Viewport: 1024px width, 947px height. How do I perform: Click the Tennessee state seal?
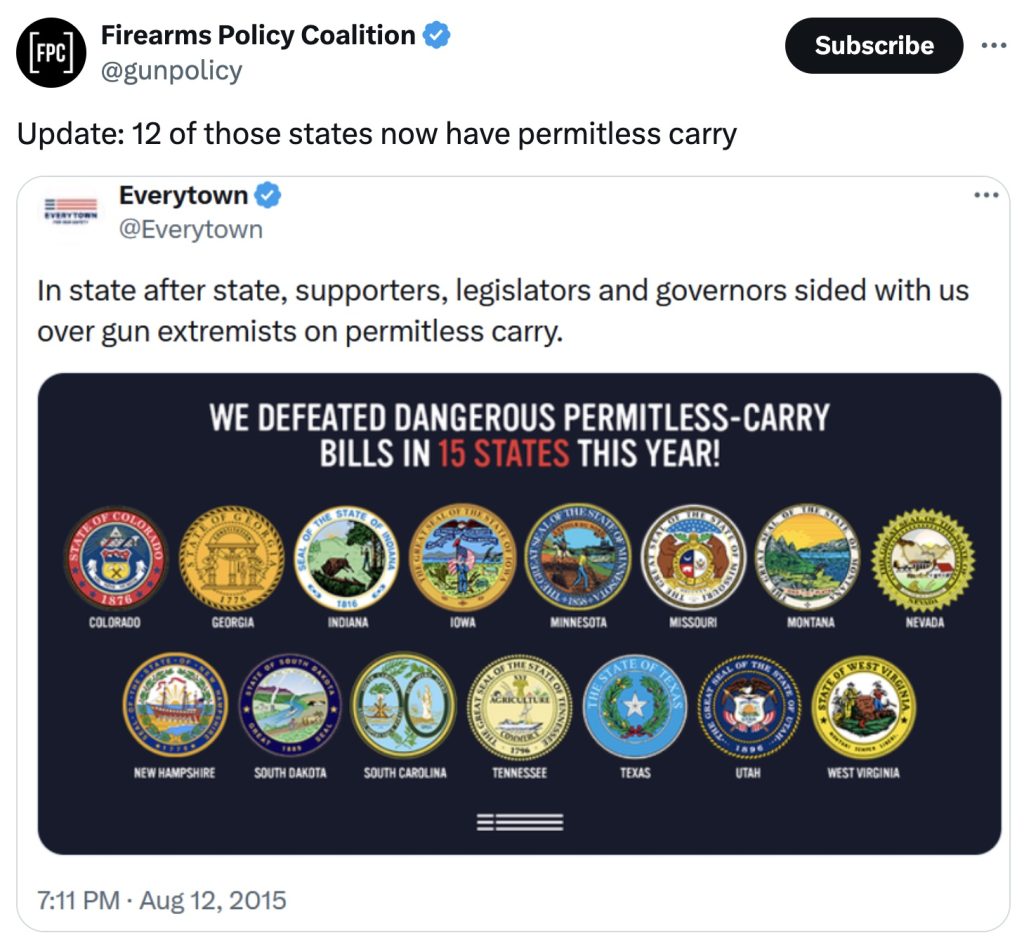pos(519,706)
